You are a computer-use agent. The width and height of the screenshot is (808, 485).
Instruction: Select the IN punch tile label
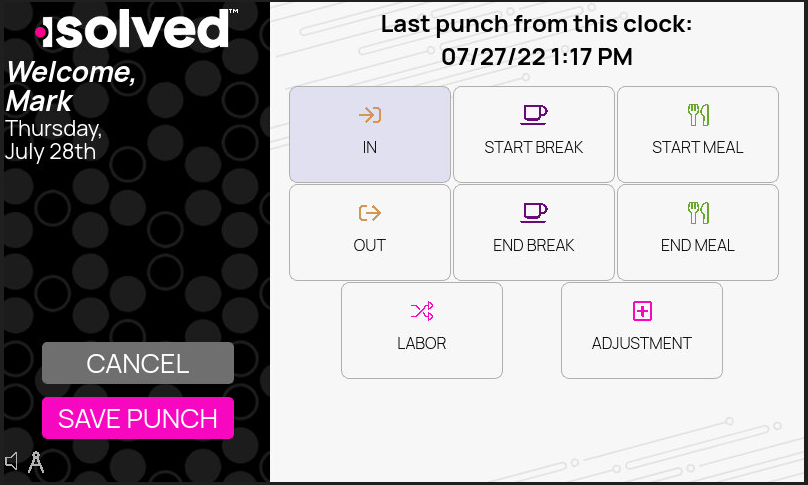(x=370, y=147)
